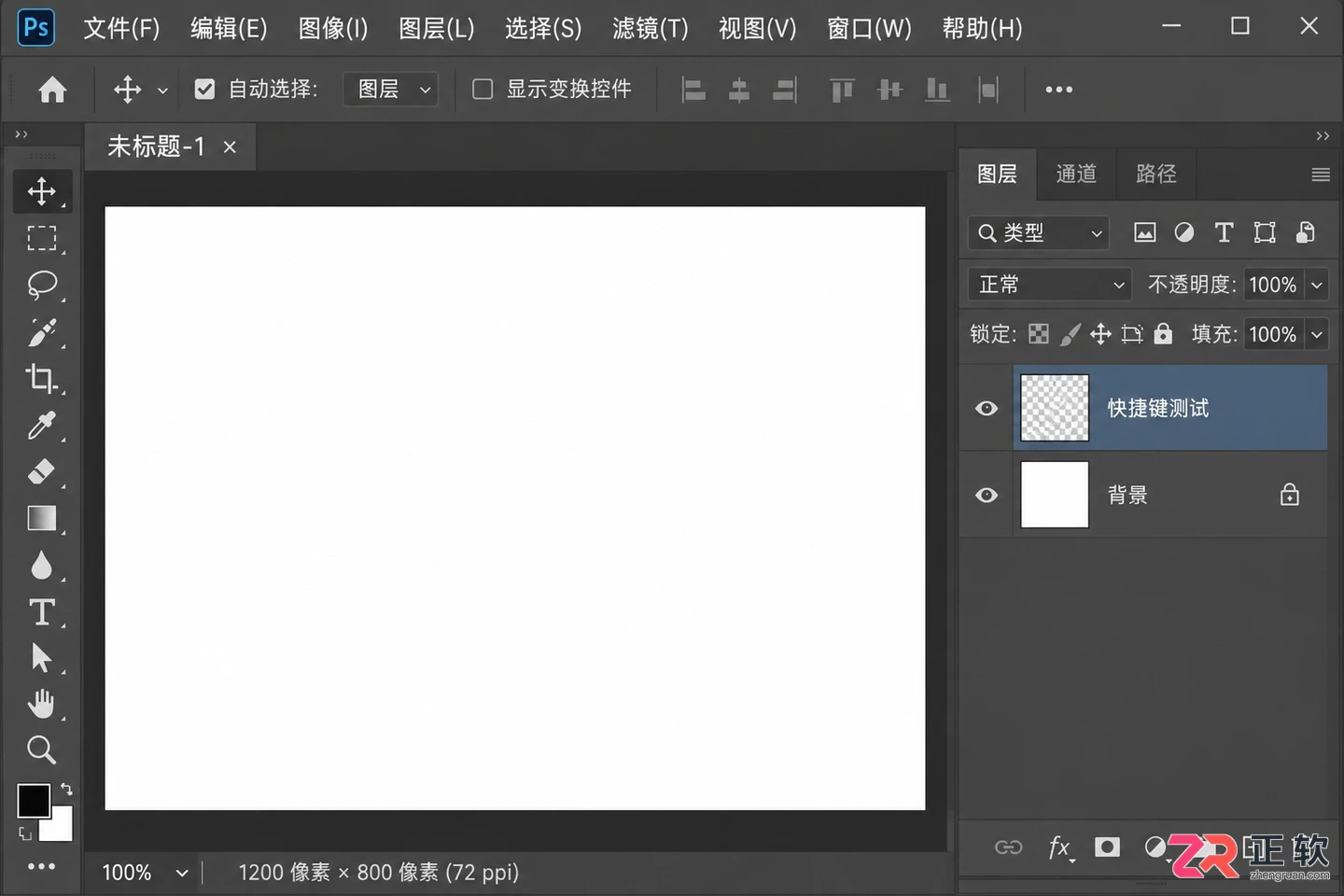Switch to the 通道 tab
1344x896 pixels.
pyautogui.click(x=1076, y=175)
